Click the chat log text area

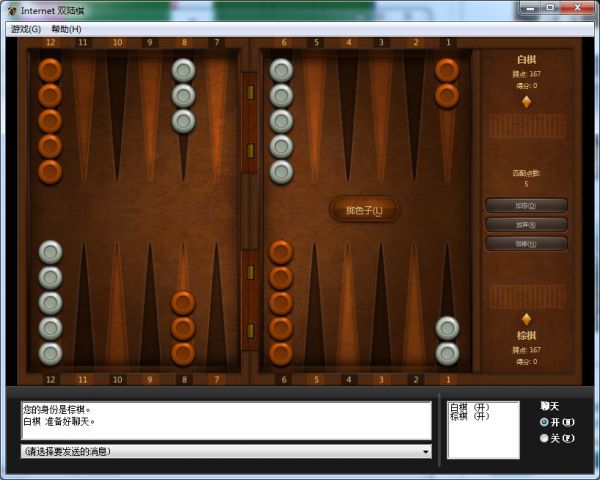click(x=226, y=421)
